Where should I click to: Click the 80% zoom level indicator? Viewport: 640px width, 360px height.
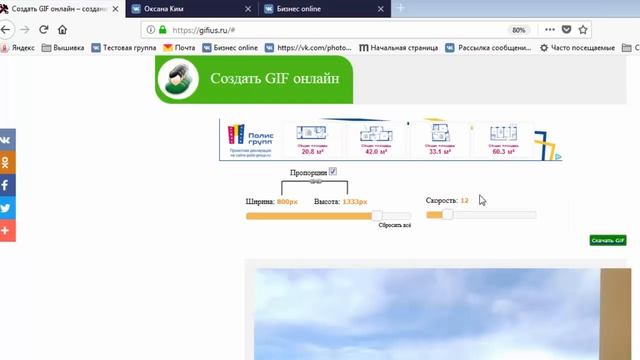click(518, 30)
